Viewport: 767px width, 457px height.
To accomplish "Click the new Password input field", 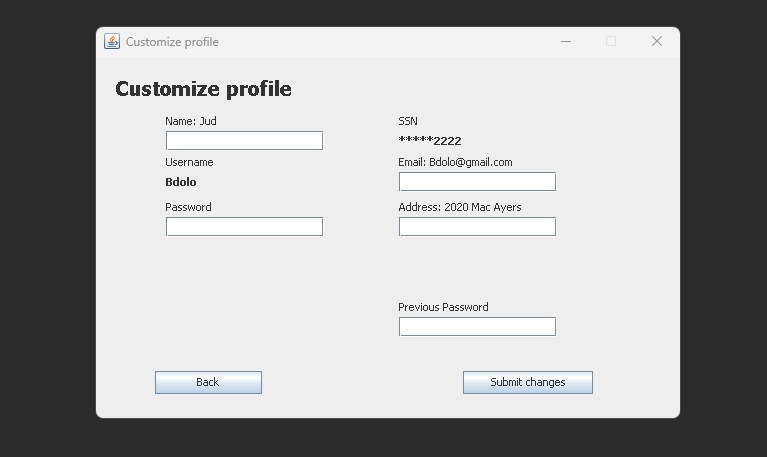I will pos(244,227).
